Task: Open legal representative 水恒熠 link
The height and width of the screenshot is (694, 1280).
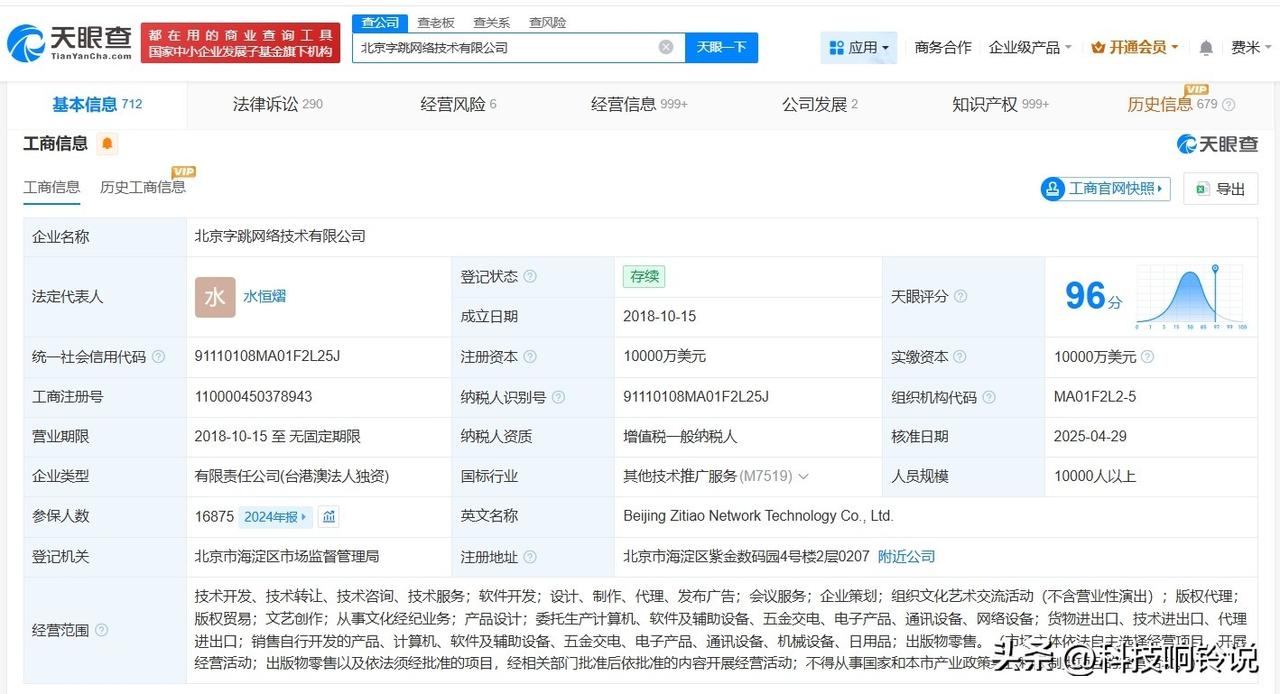Action: (x=264, y=297)
